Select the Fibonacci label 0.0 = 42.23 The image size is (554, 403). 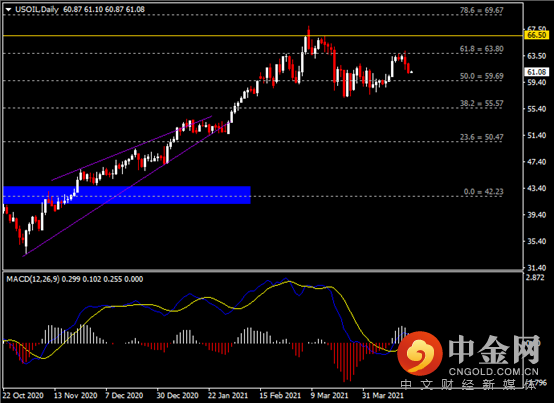coord(483,191)
